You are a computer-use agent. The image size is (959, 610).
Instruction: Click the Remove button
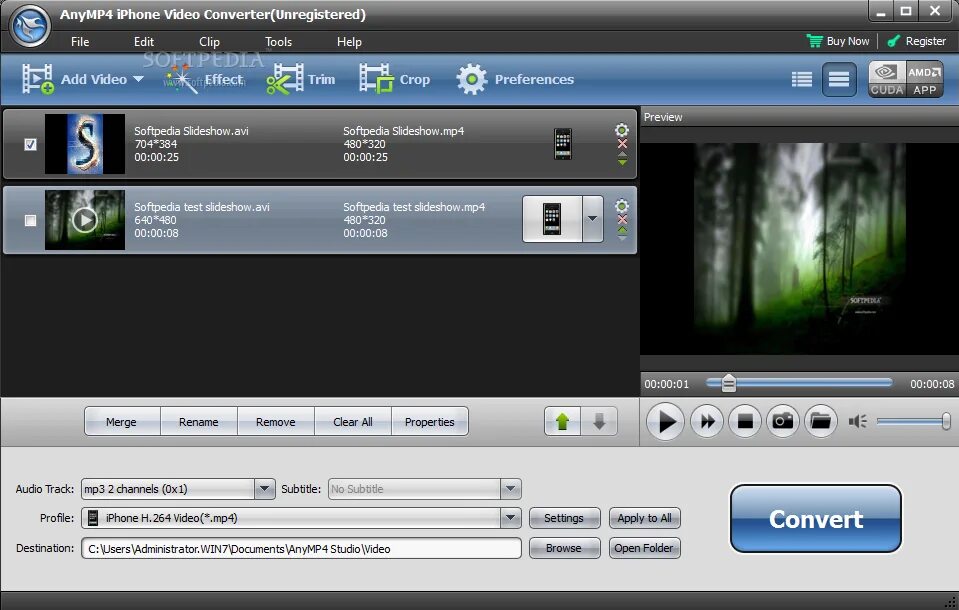click(x=276, y=422)
